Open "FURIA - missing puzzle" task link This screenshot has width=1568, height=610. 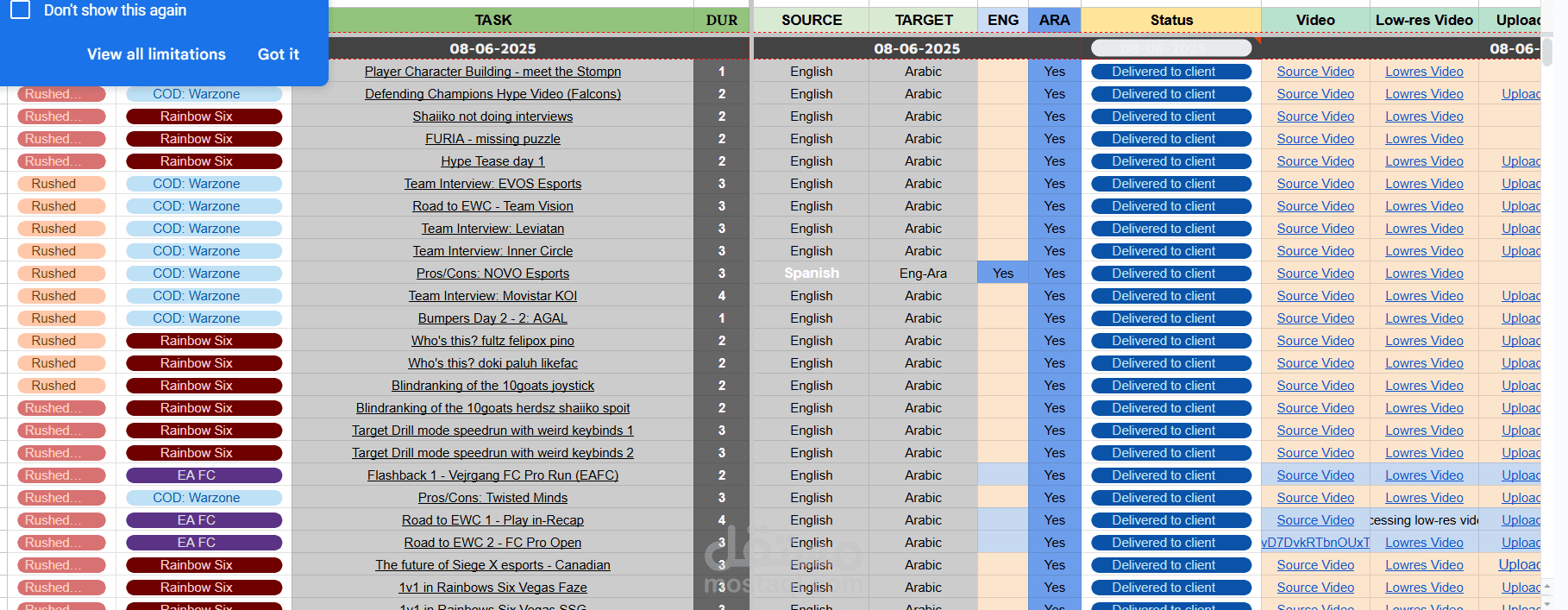pos(492,139)
